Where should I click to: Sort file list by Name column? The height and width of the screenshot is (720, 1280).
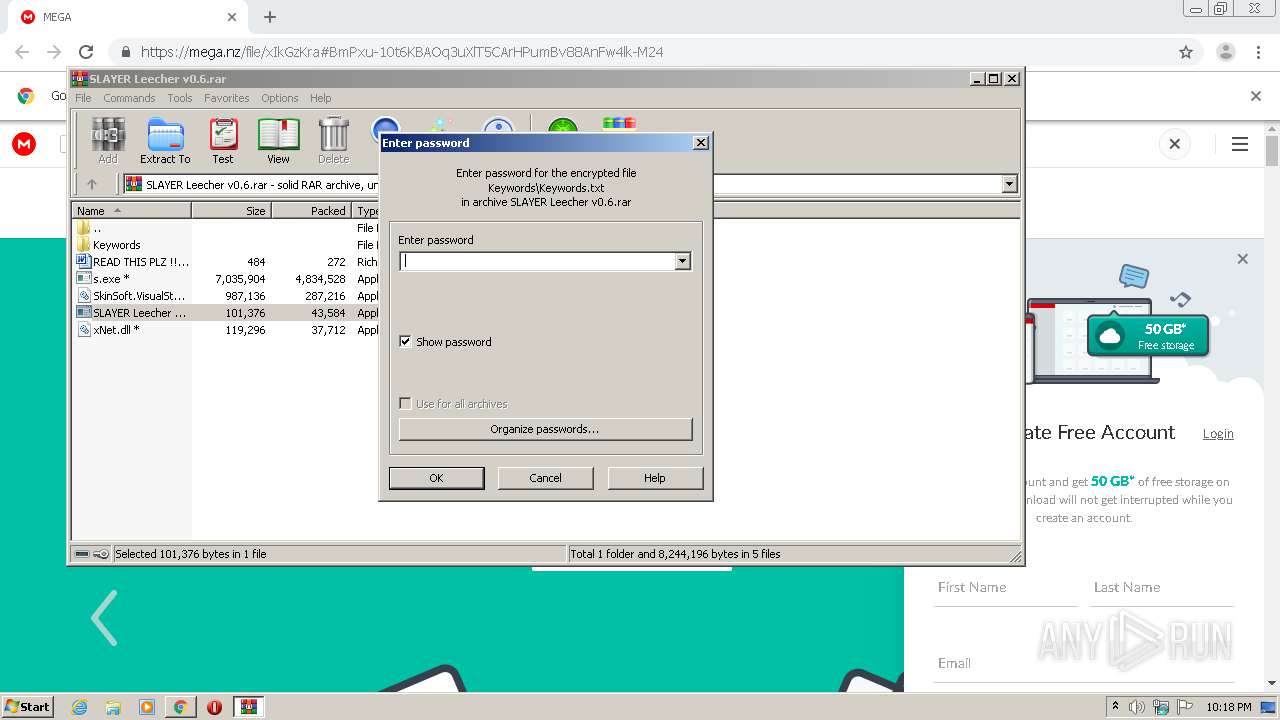tap(132, 211)
